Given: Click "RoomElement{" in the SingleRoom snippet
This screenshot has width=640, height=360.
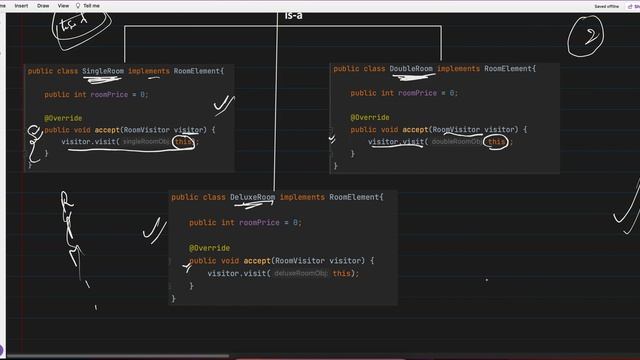Looking at the screenshot, I should (x=199, y=71).
